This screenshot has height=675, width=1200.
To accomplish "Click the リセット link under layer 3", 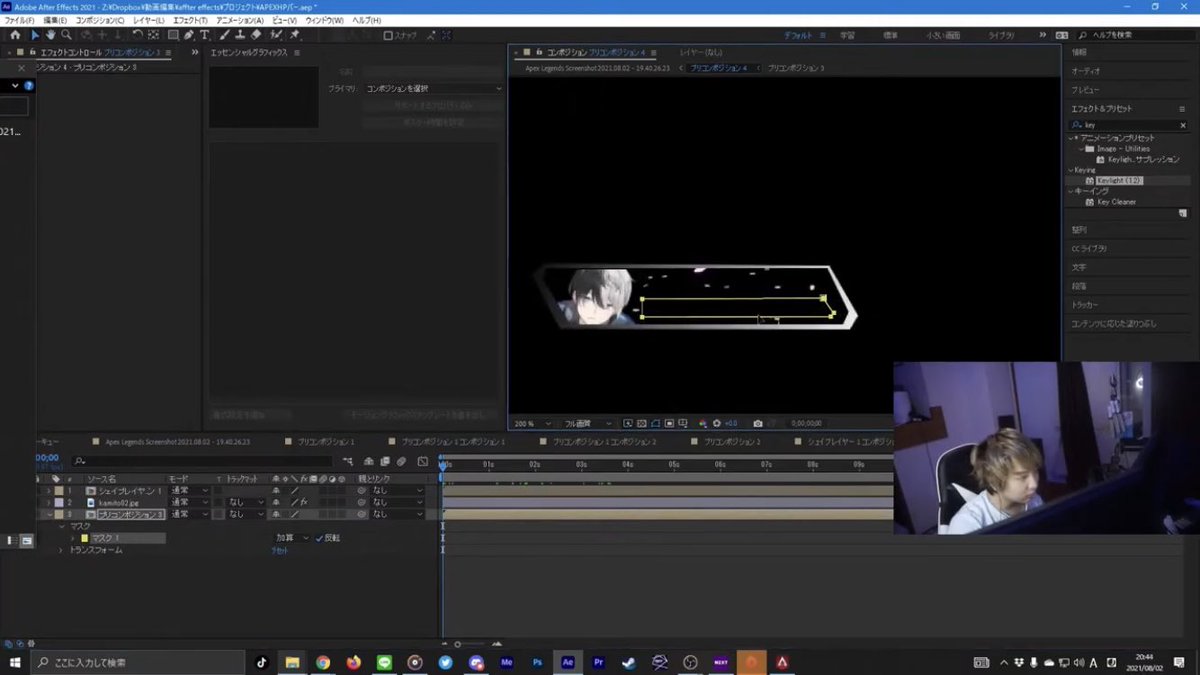I will tap(280, 550).
